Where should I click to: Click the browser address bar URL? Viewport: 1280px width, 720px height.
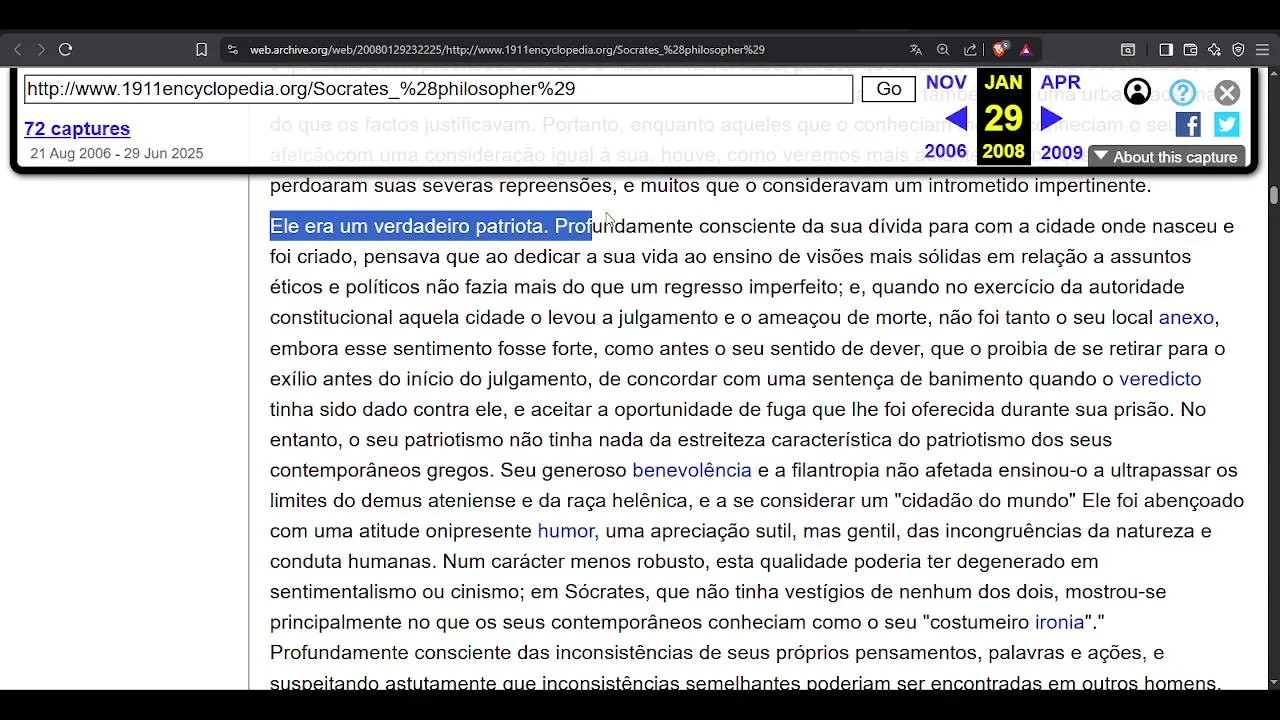pyautogui.click(x=507, y=49)
